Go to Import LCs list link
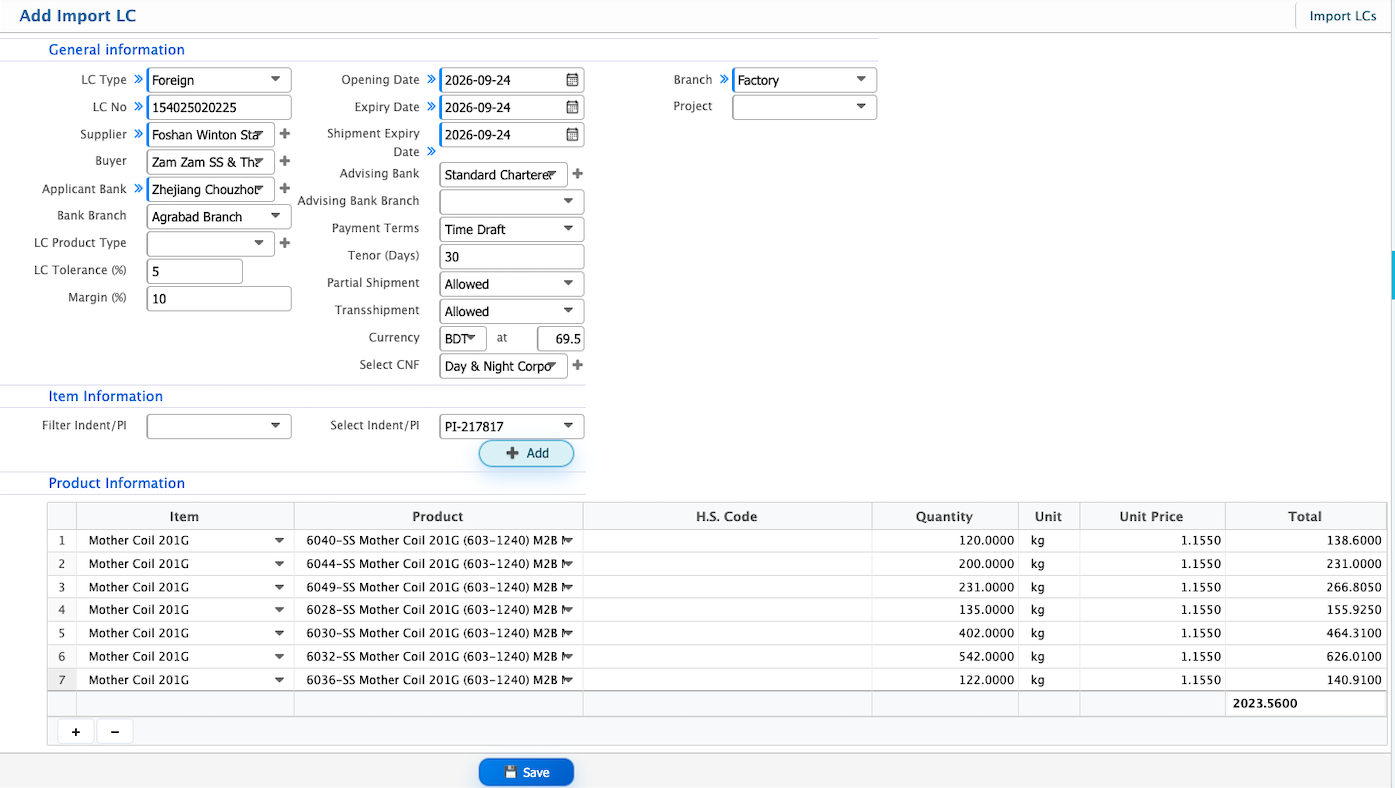 1343,16
